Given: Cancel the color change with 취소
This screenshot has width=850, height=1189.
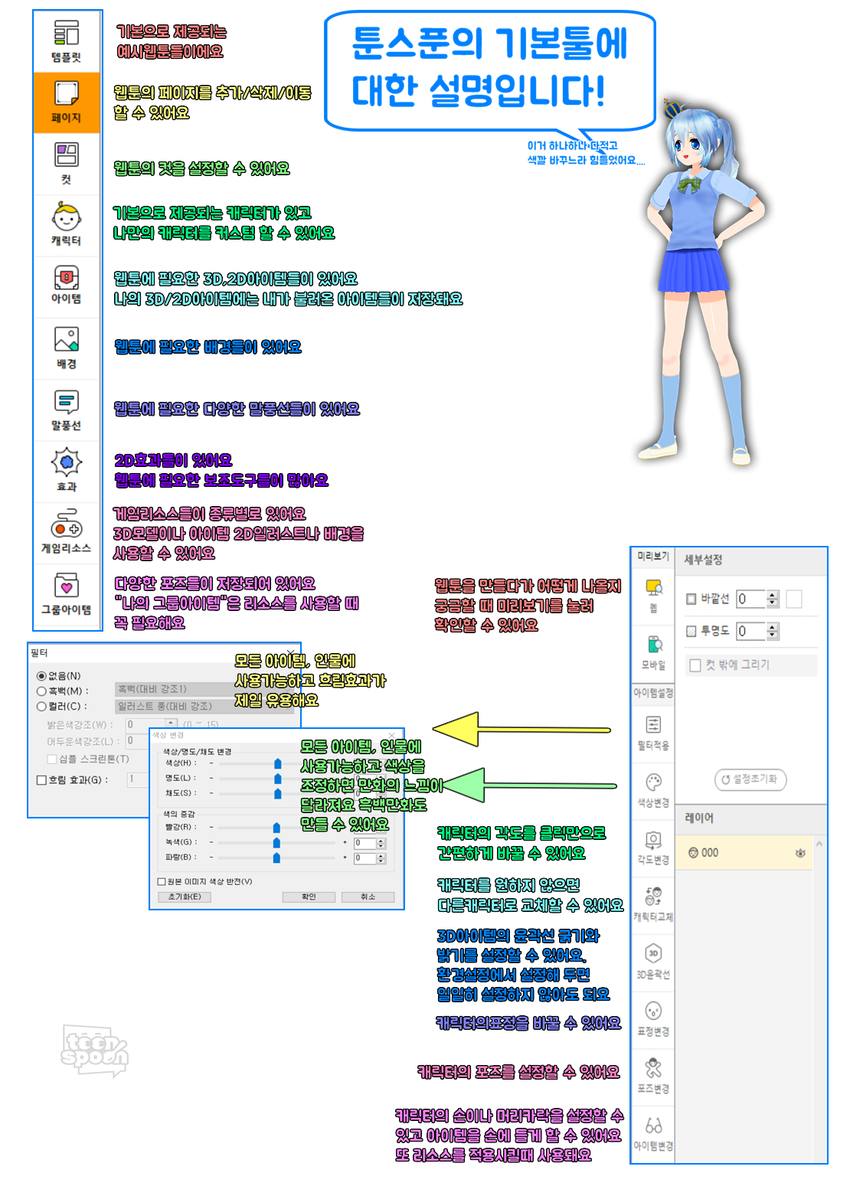Looking at the screenshot, I should pyautogui.click(x=368, y=897).
